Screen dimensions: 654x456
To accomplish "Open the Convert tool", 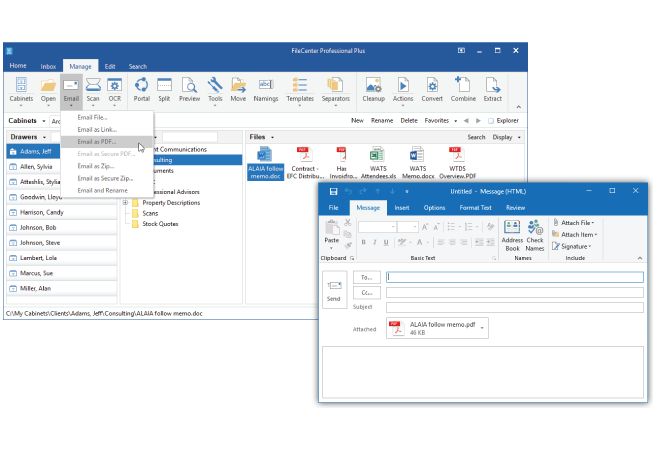I will coord(432,89).
